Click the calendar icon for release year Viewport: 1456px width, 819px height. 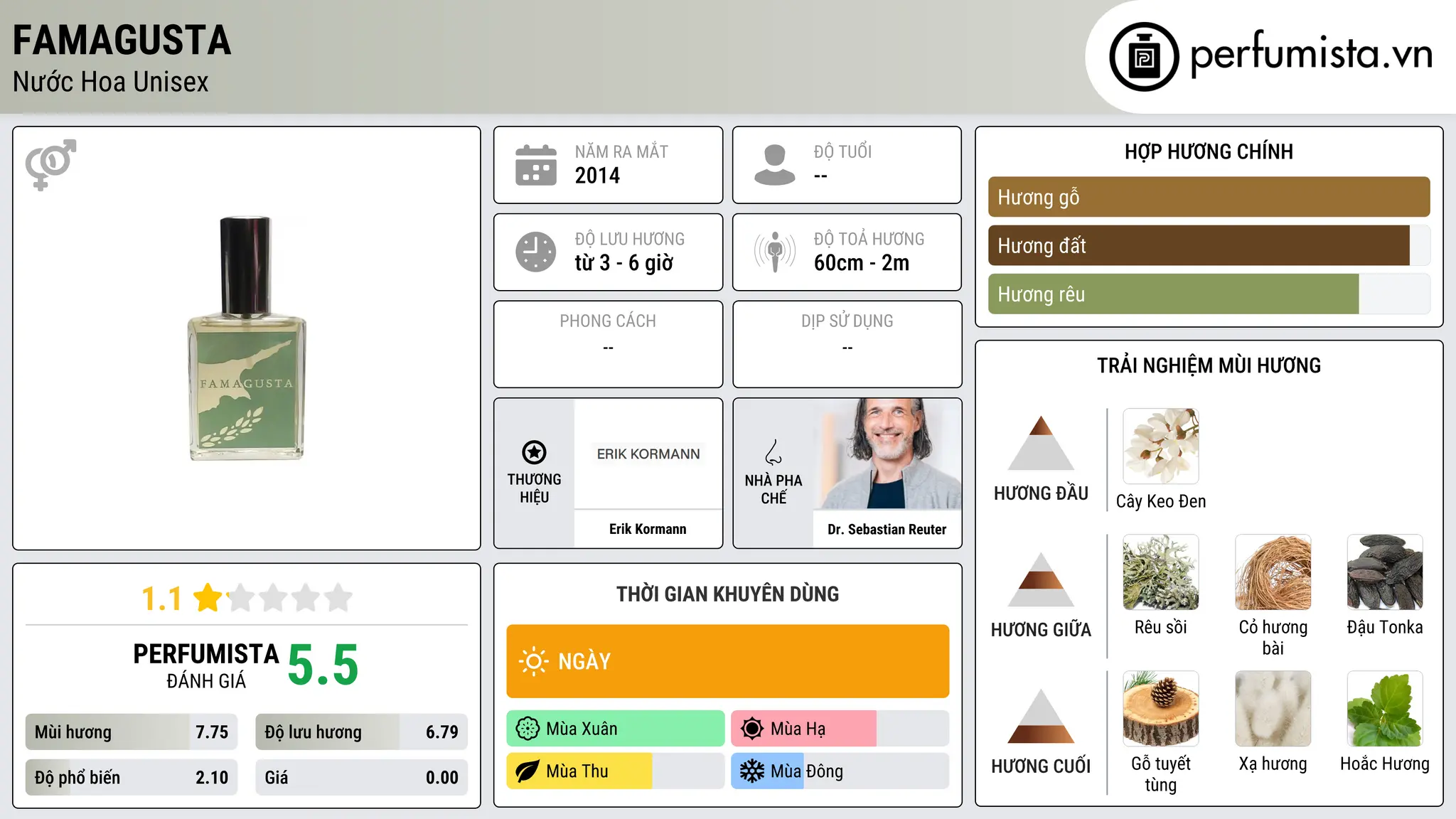(536, 165)
